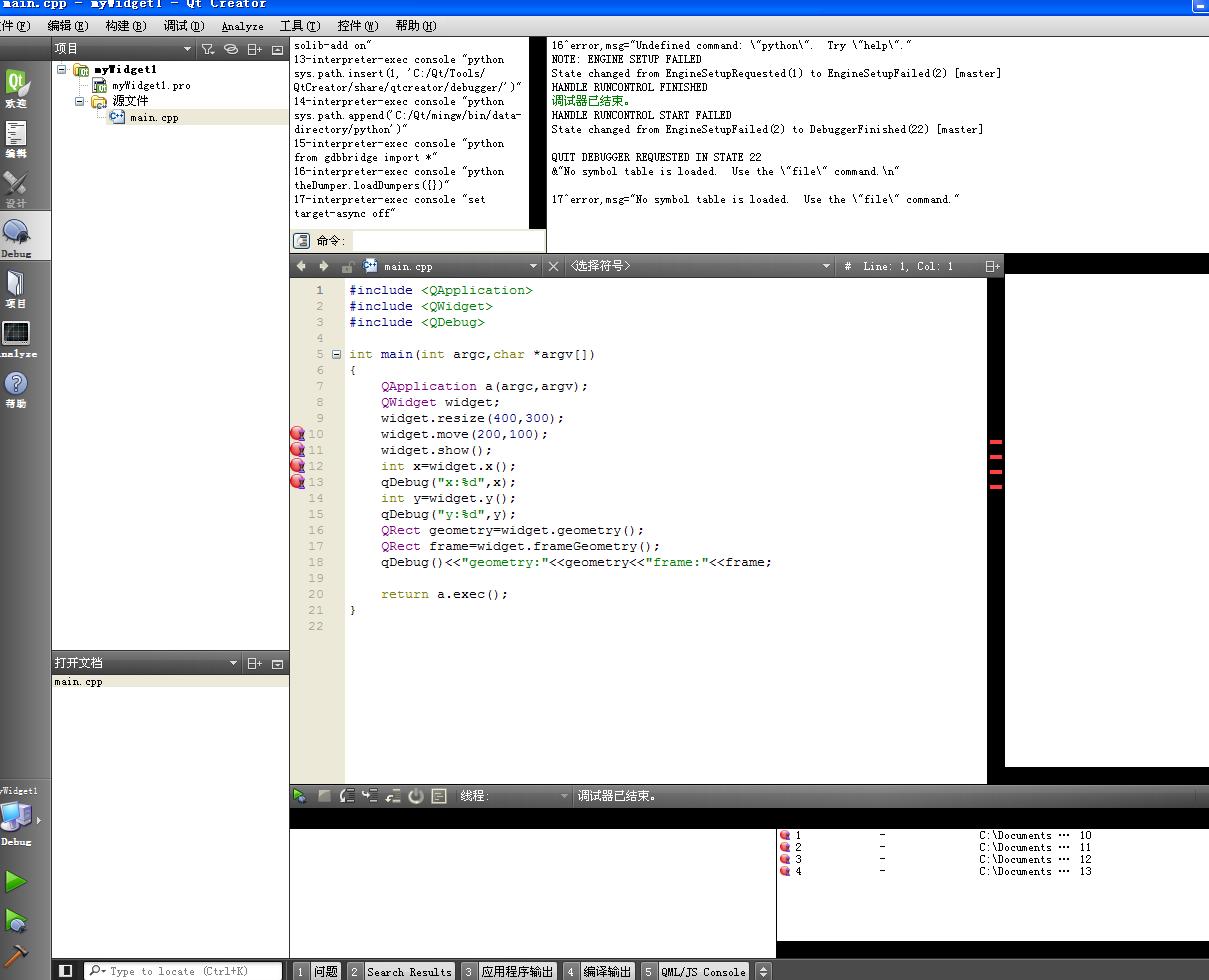
Task: Open the 编辑 (Edit) menu
Action: (x=67, y=26)
